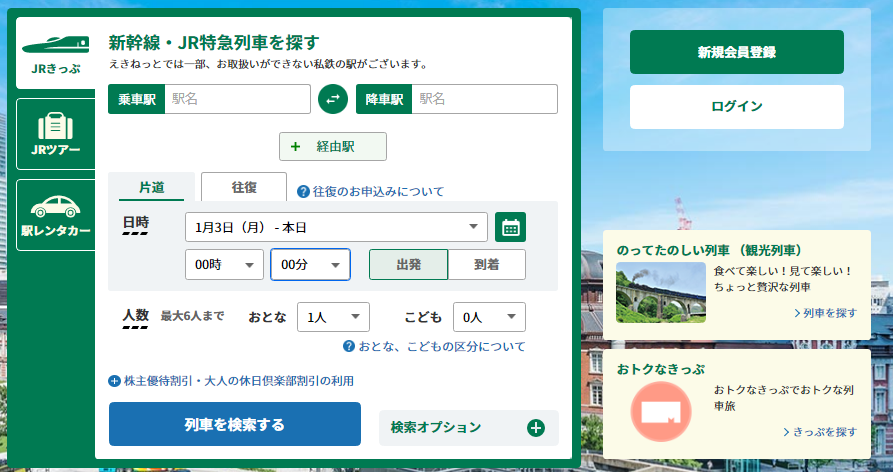Open the JRきっぷ shinkansen tab

[x=56, y=54]
